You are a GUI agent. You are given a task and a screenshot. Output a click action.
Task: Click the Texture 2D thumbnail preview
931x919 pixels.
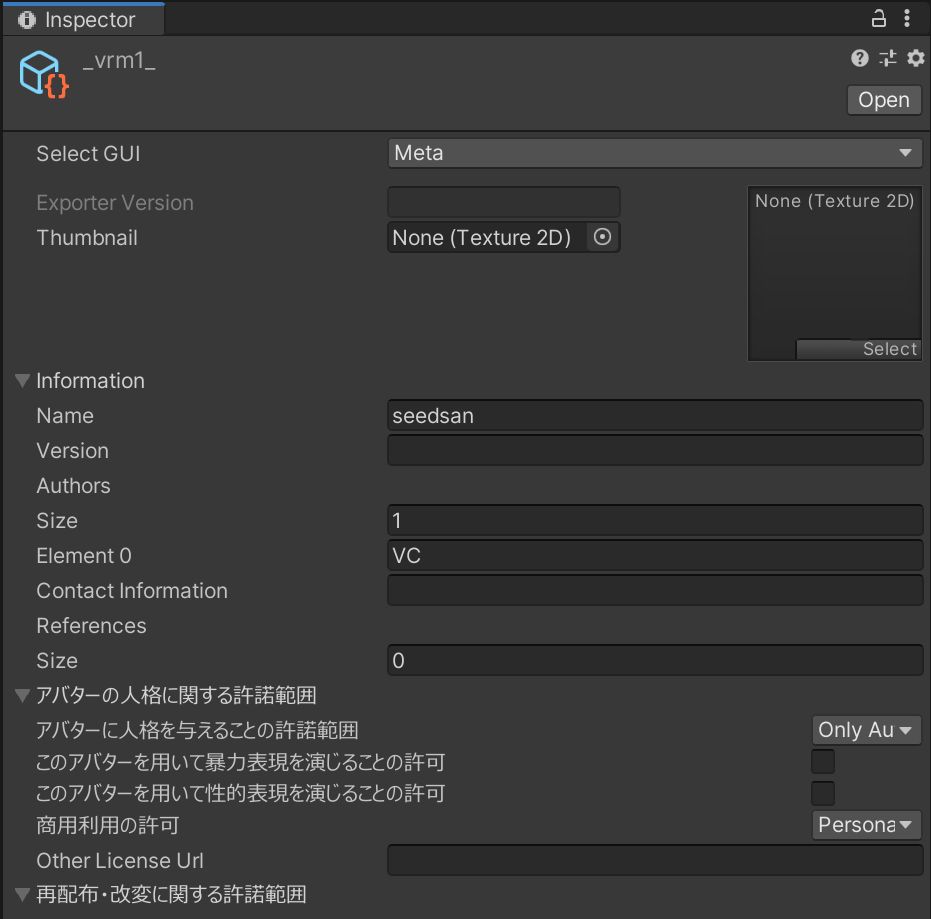(x=835, y=274)
